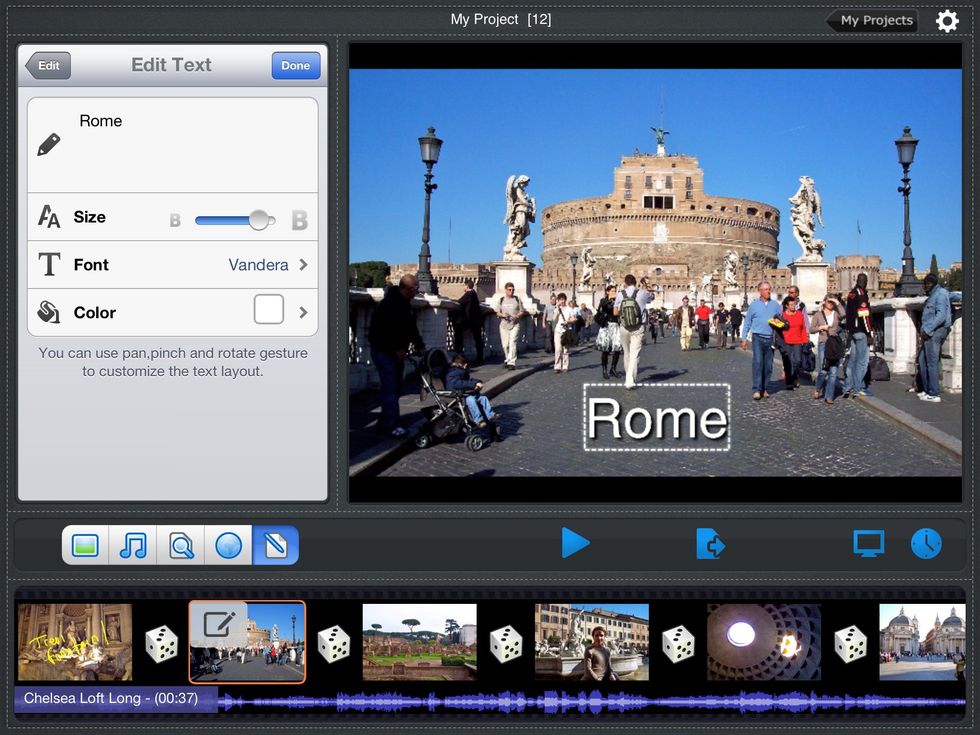
Task: Open the screen output display icon
Action: coord(869,543)
